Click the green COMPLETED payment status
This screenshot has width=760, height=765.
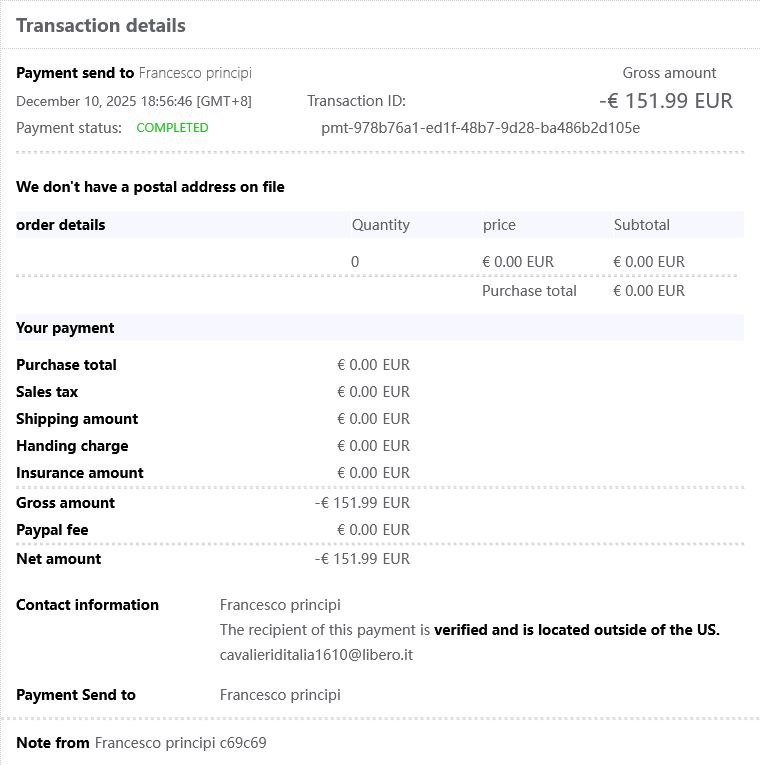(172, 128)
